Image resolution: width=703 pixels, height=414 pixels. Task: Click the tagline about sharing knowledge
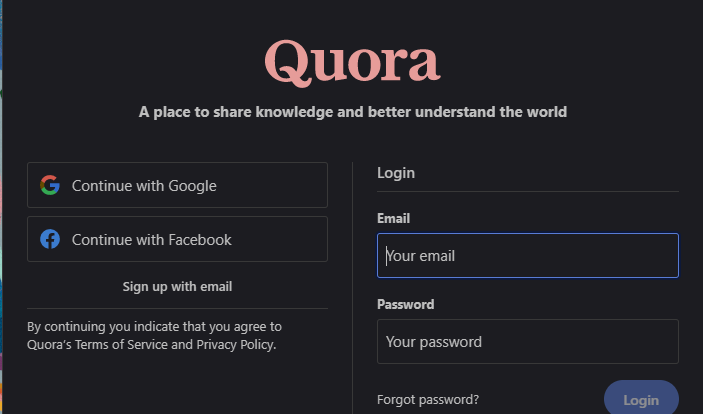[352, 112]
